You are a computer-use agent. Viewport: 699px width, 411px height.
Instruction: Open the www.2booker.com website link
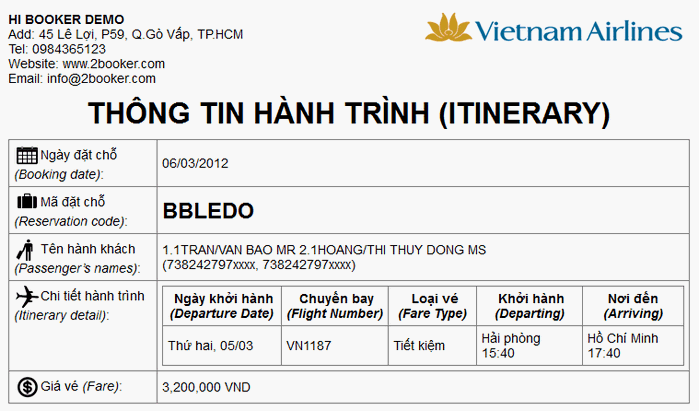114,64
